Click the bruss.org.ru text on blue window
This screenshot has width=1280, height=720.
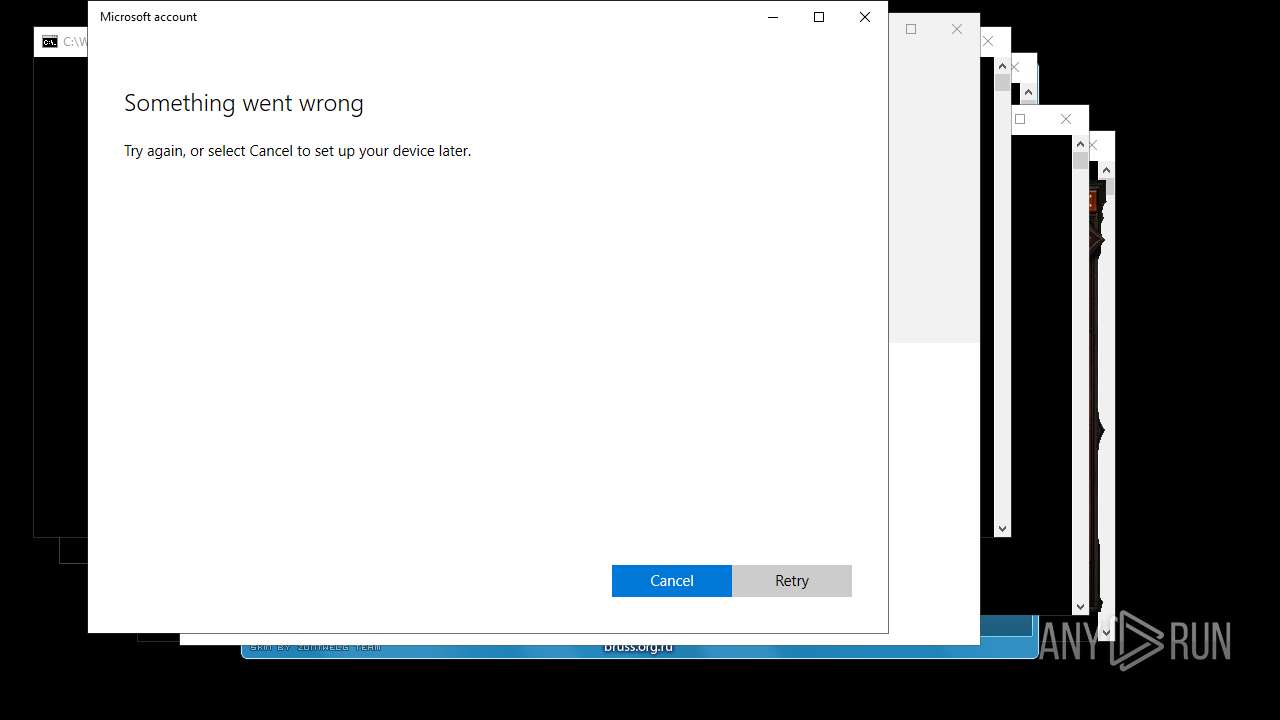pyautogui.click(x=638, y=647)
